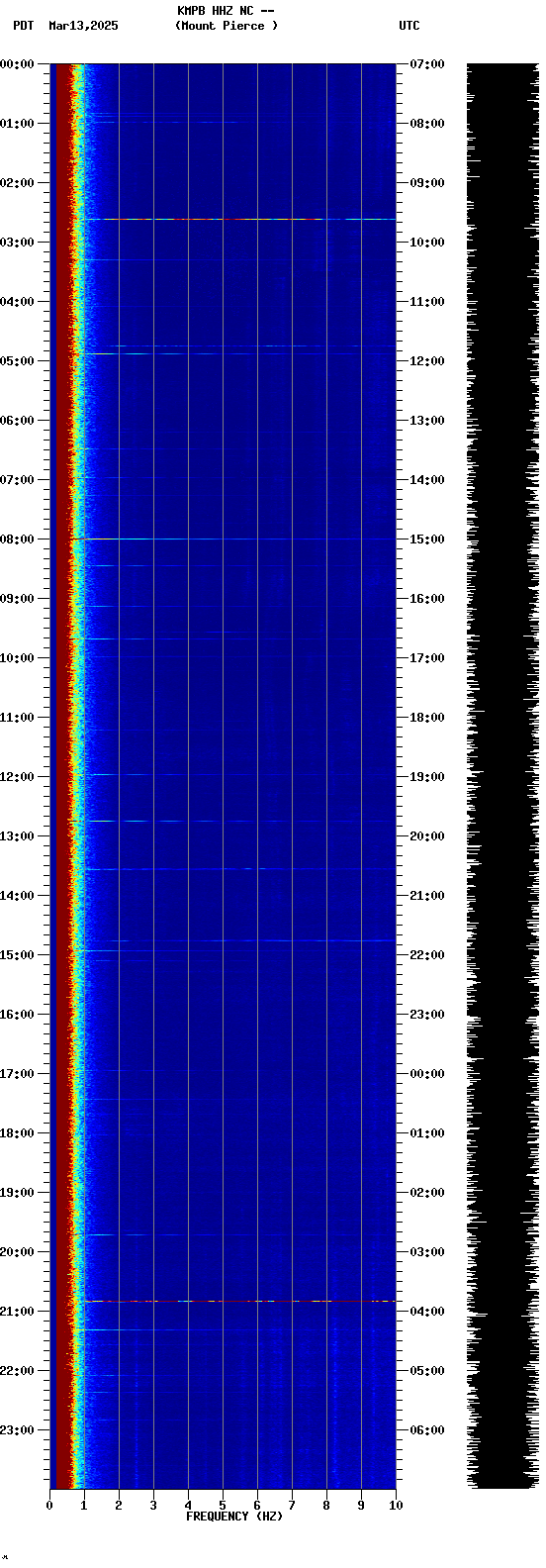Click the frequency axis tick '10'
The image size is (546, 1568).
396,1506
